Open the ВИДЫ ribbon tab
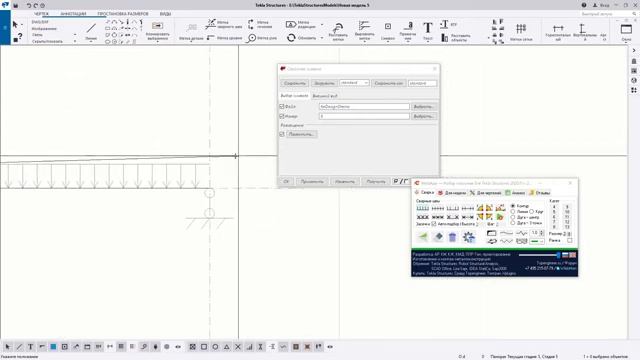This screenshot has height=360, width=640. [165, 14]
